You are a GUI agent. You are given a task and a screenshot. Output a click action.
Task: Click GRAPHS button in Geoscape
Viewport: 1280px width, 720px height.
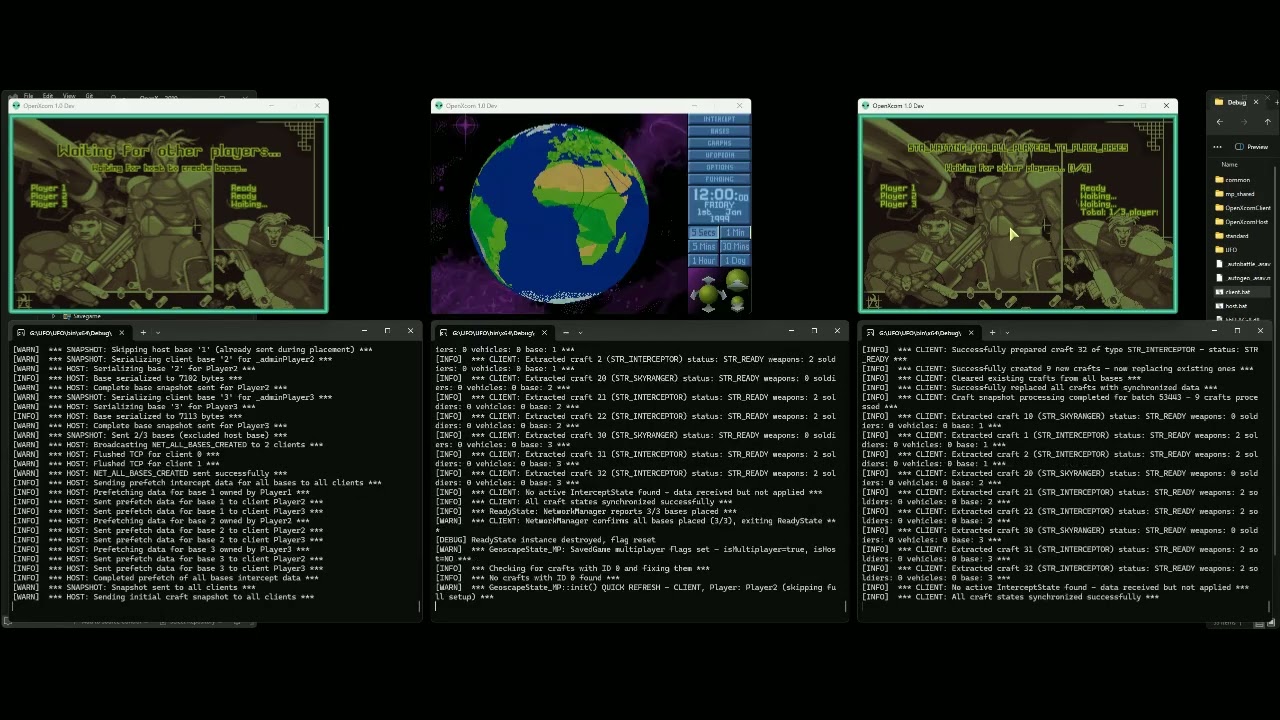(x=719, y=143)
